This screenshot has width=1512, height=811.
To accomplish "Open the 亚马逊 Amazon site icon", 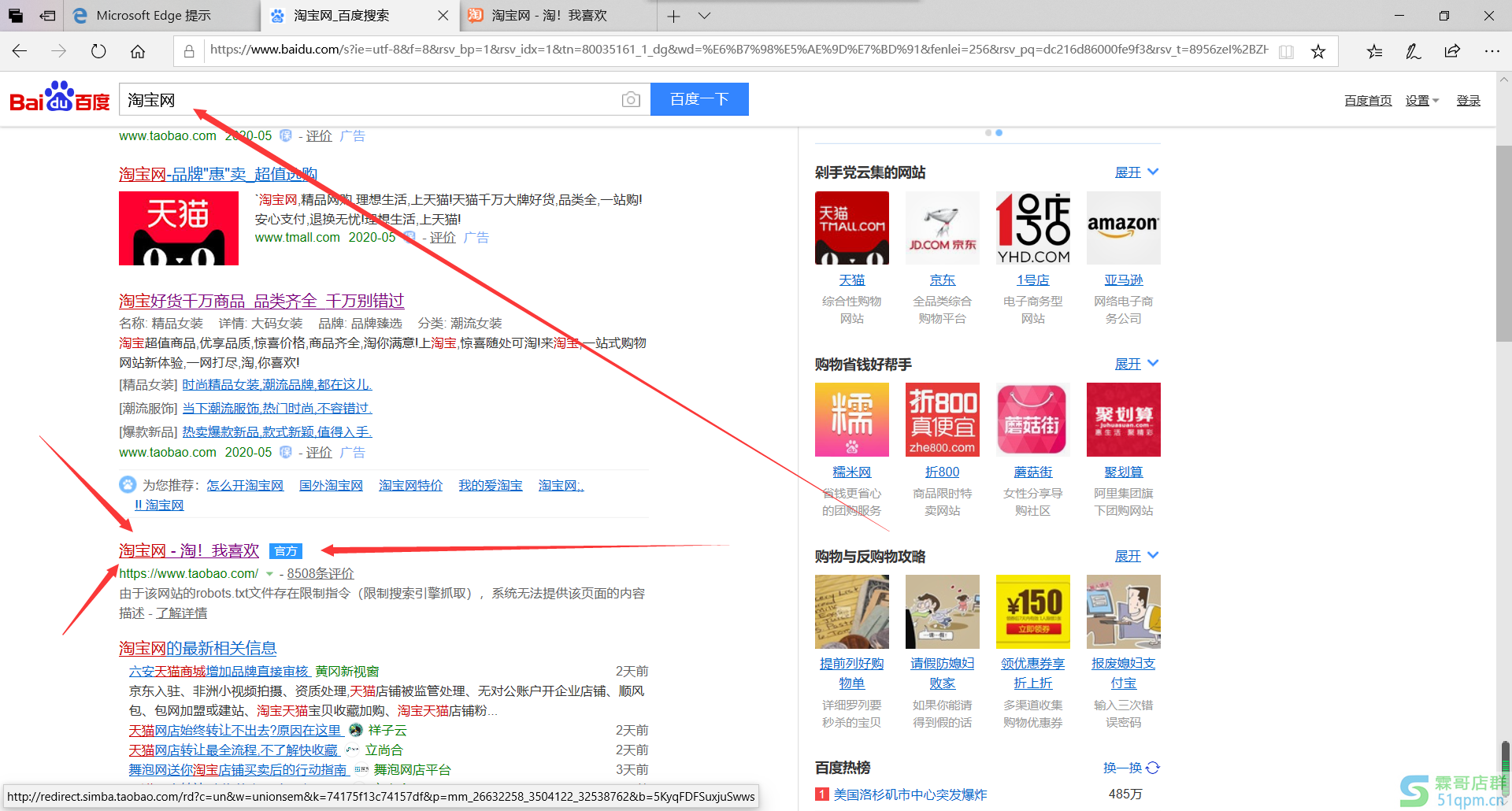I will tap(1123, 228).
